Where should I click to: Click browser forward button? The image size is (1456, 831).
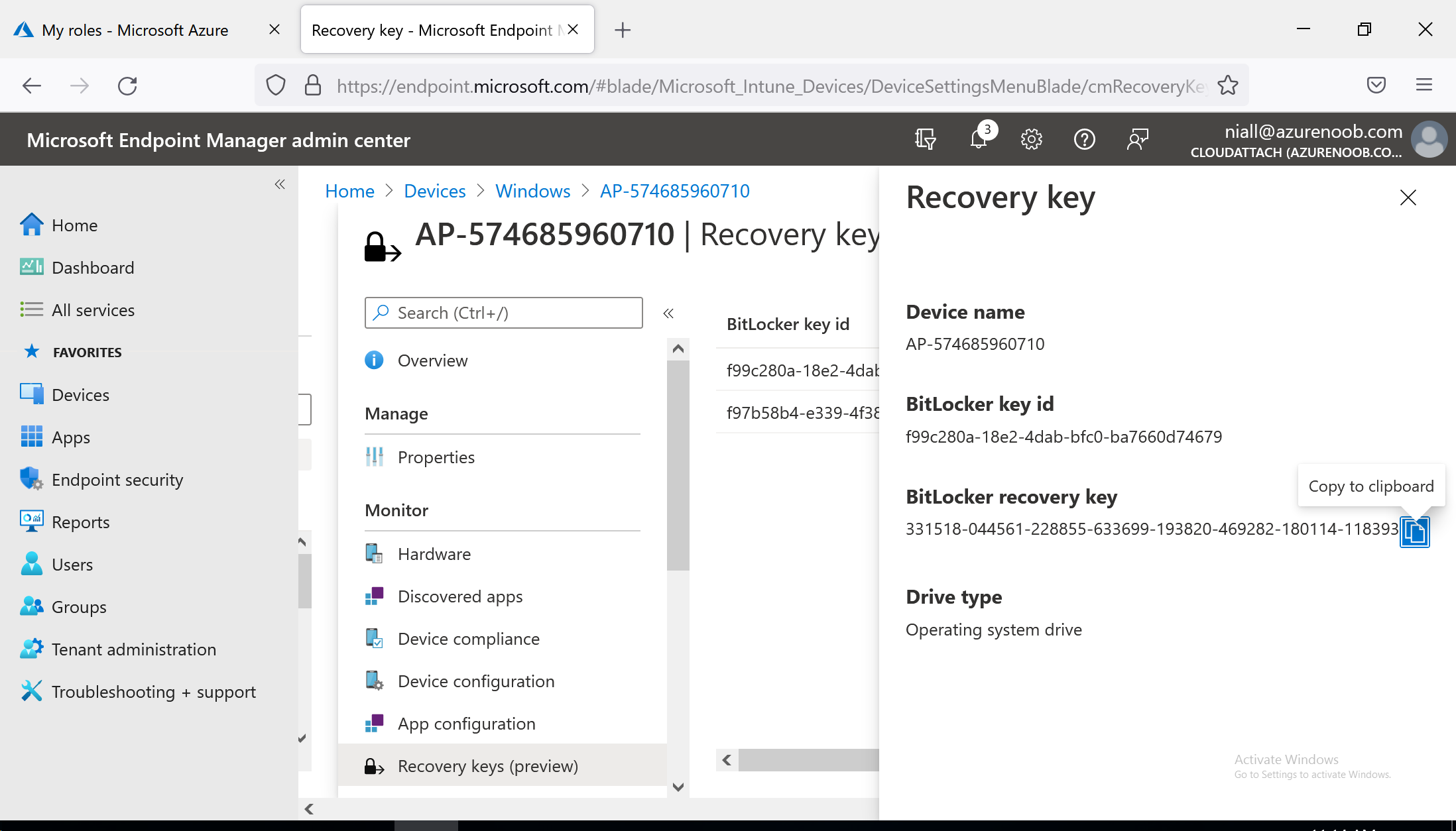(80, 85)
